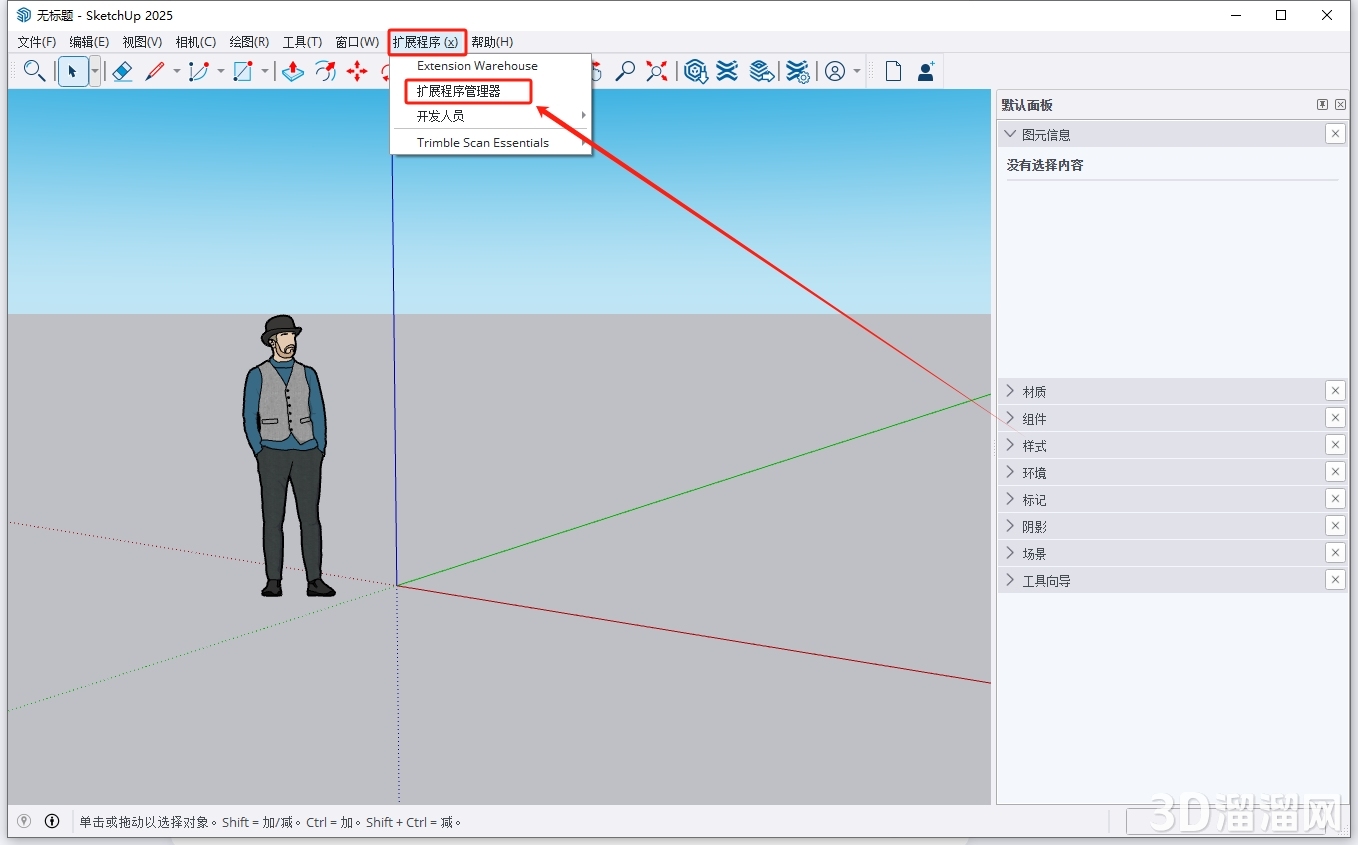The width and height of the screenshot is (1358, 845).
Task: Create a new file via toolbar icon
Action: click(x=893, y=71)
